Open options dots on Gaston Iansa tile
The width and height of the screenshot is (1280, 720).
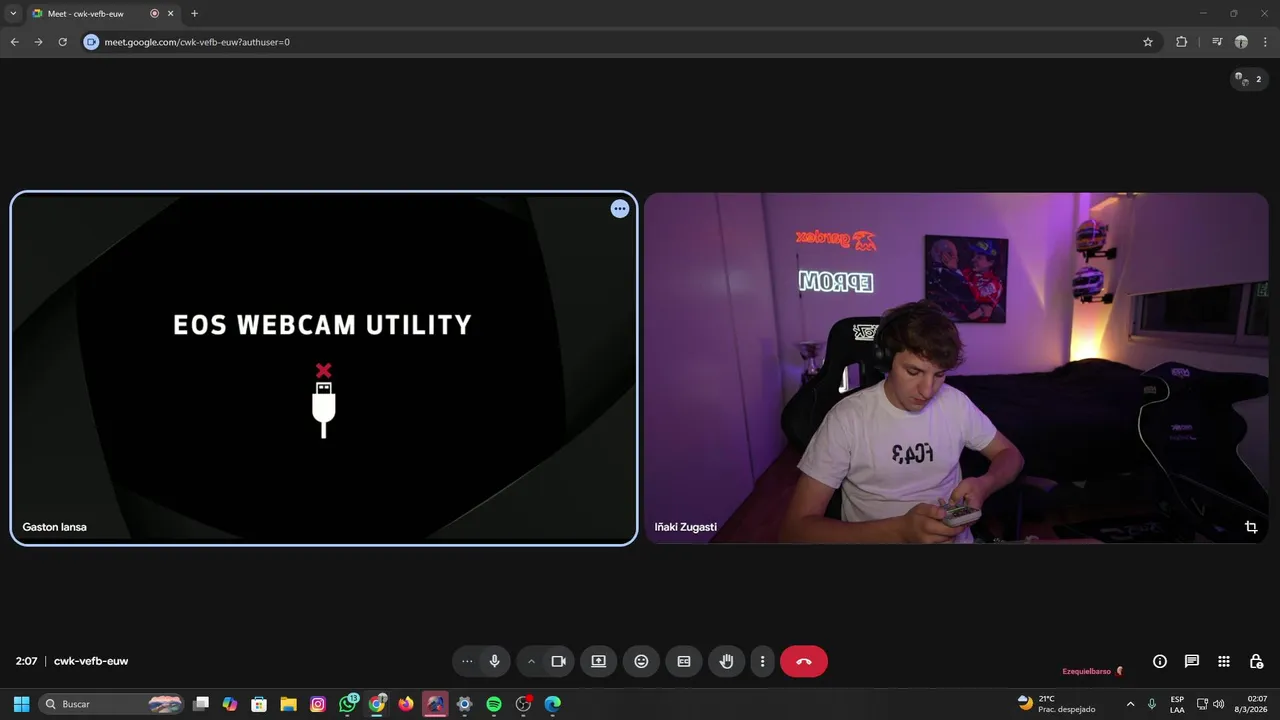pyautogui.click(x=620, y=209)
